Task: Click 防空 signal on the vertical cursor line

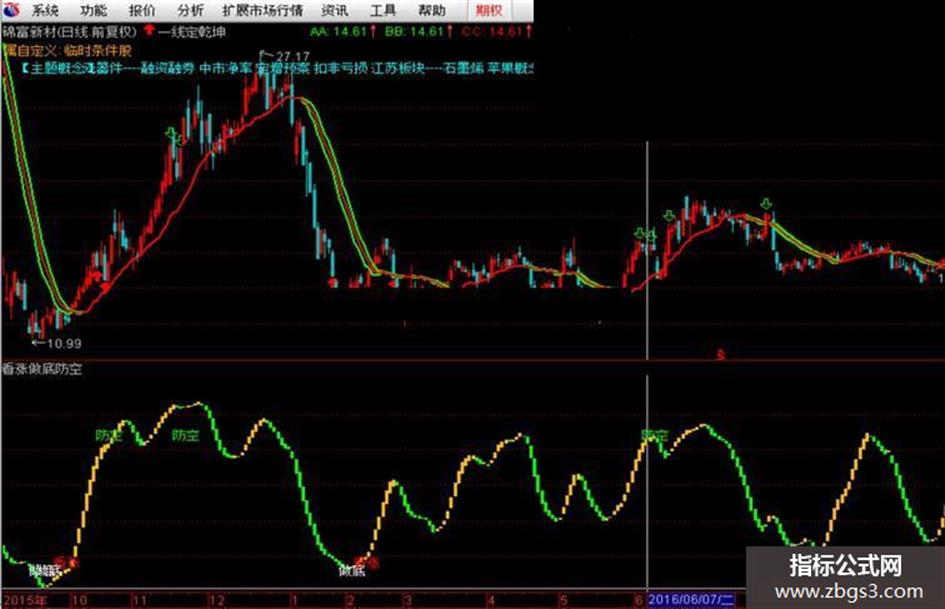Action: 655,435
